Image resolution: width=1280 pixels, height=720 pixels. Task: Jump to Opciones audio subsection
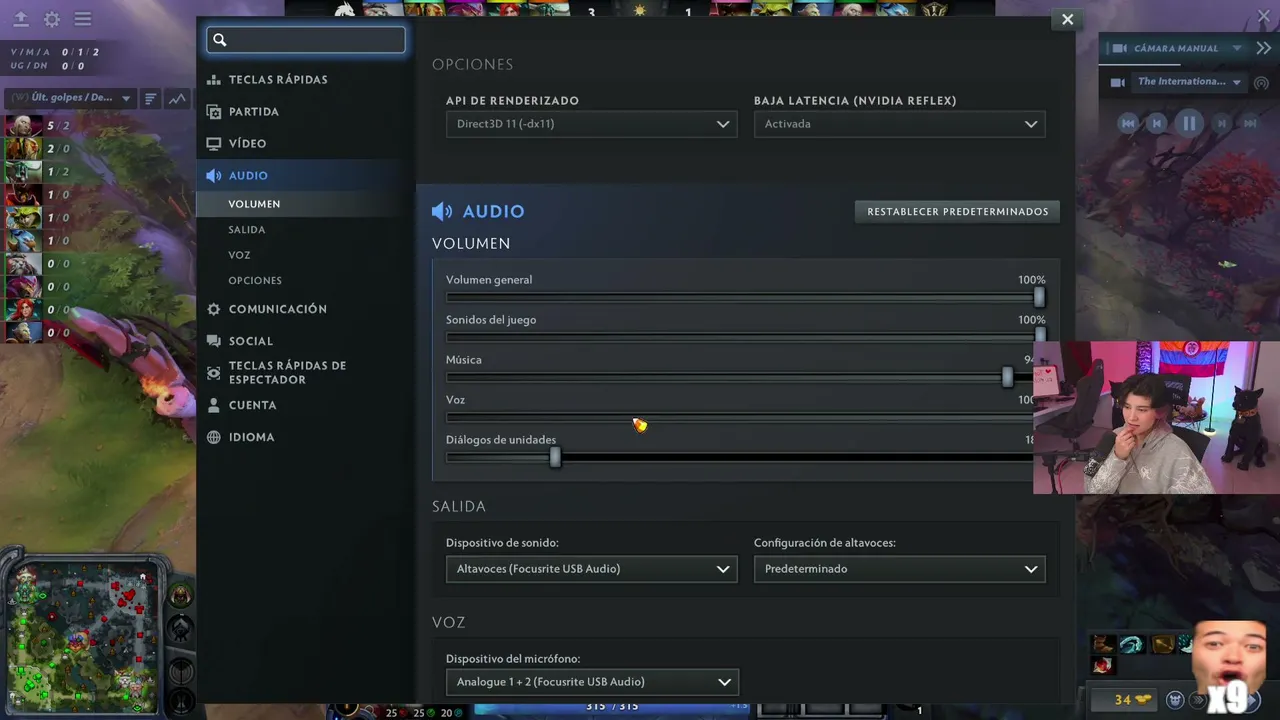click(x=255, y=281)
